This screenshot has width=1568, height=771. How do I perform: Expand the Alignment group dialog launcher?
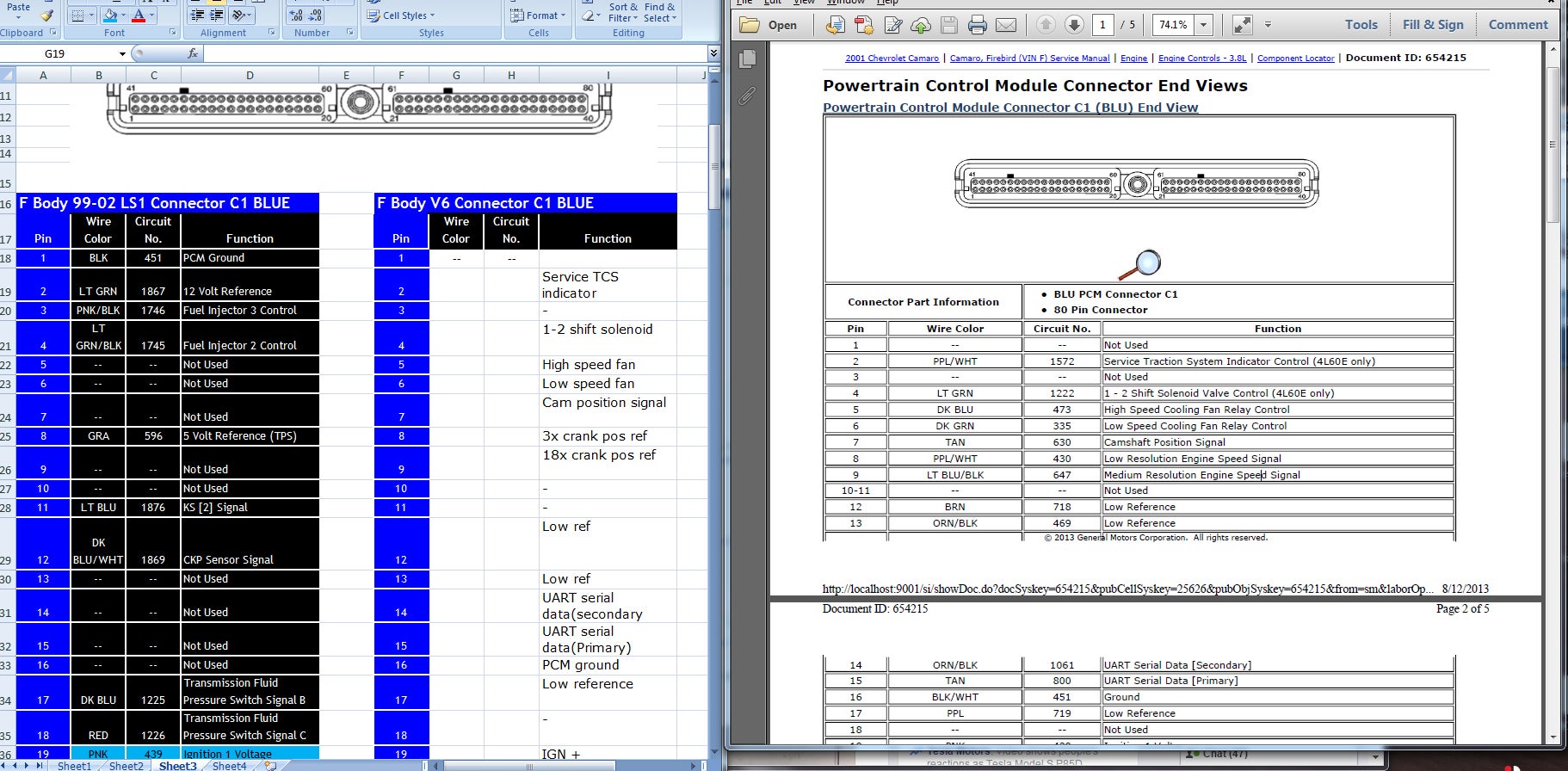tap(271, 33)
